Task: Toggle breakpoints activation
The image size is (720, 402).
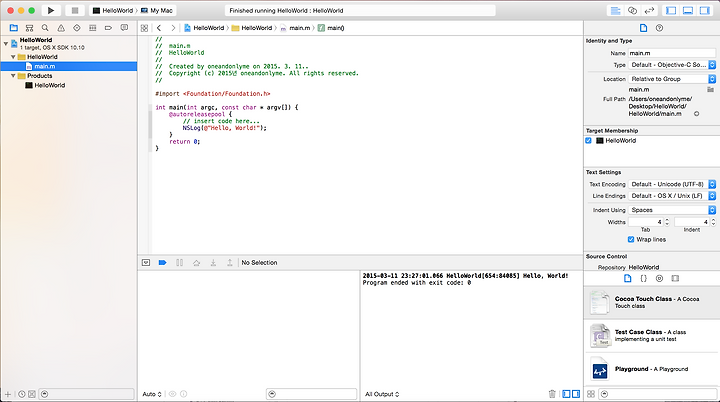Action: 163,263
